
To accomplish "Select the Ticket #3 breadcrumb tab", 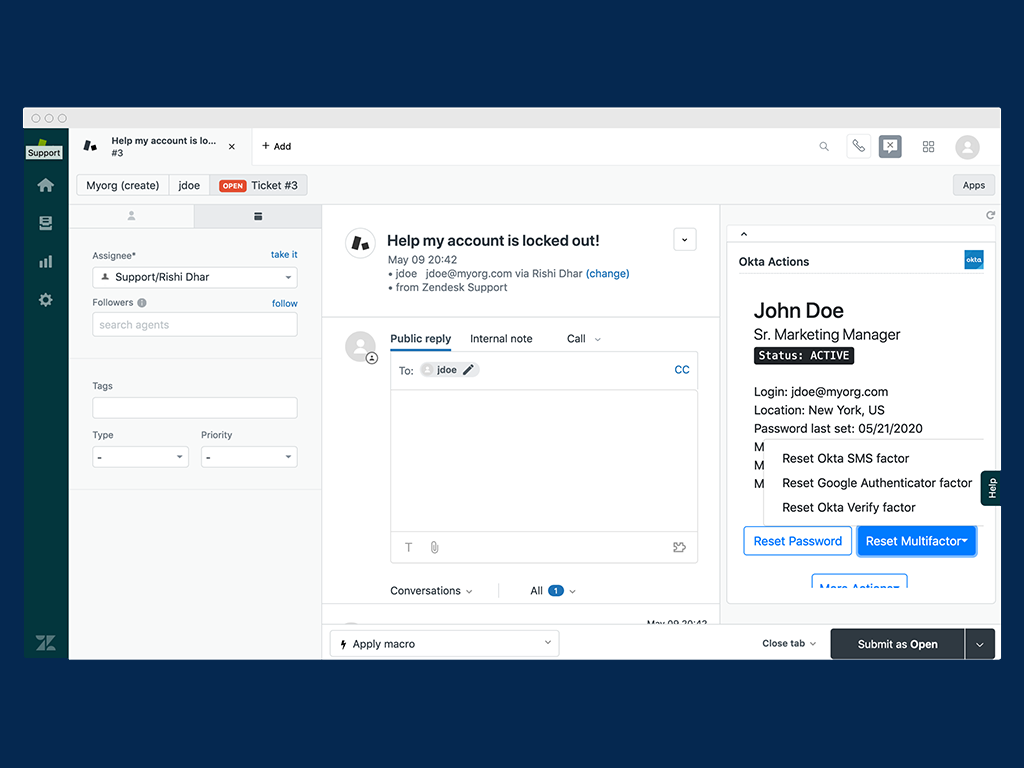I will pos(259,185).
